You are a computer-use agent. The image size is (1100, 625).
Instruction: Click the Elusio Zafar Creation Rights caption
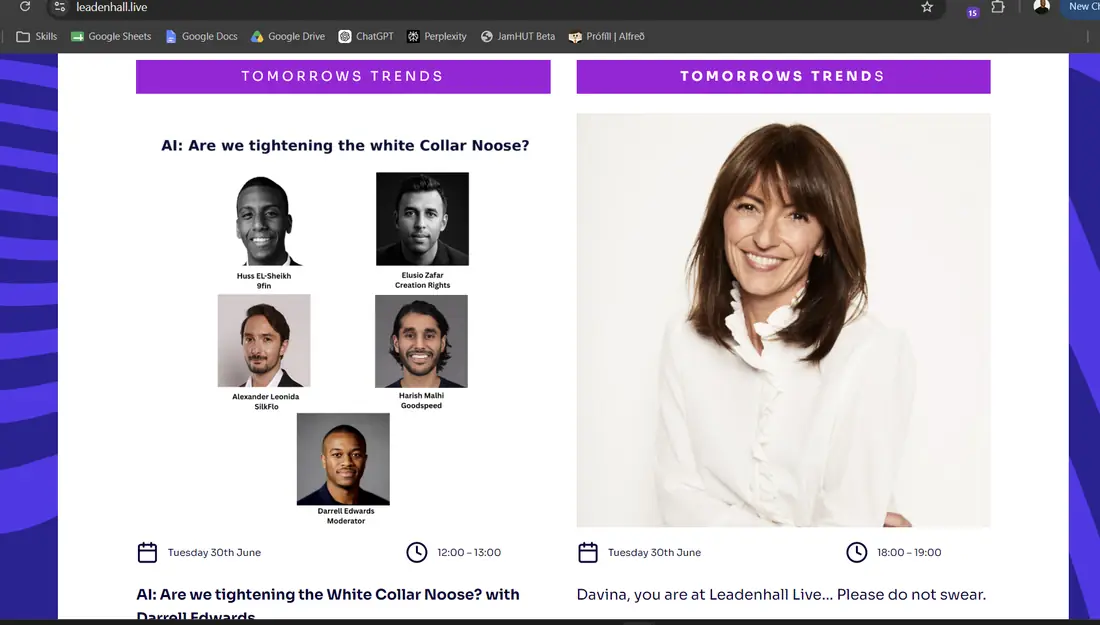tap(422, 280)
